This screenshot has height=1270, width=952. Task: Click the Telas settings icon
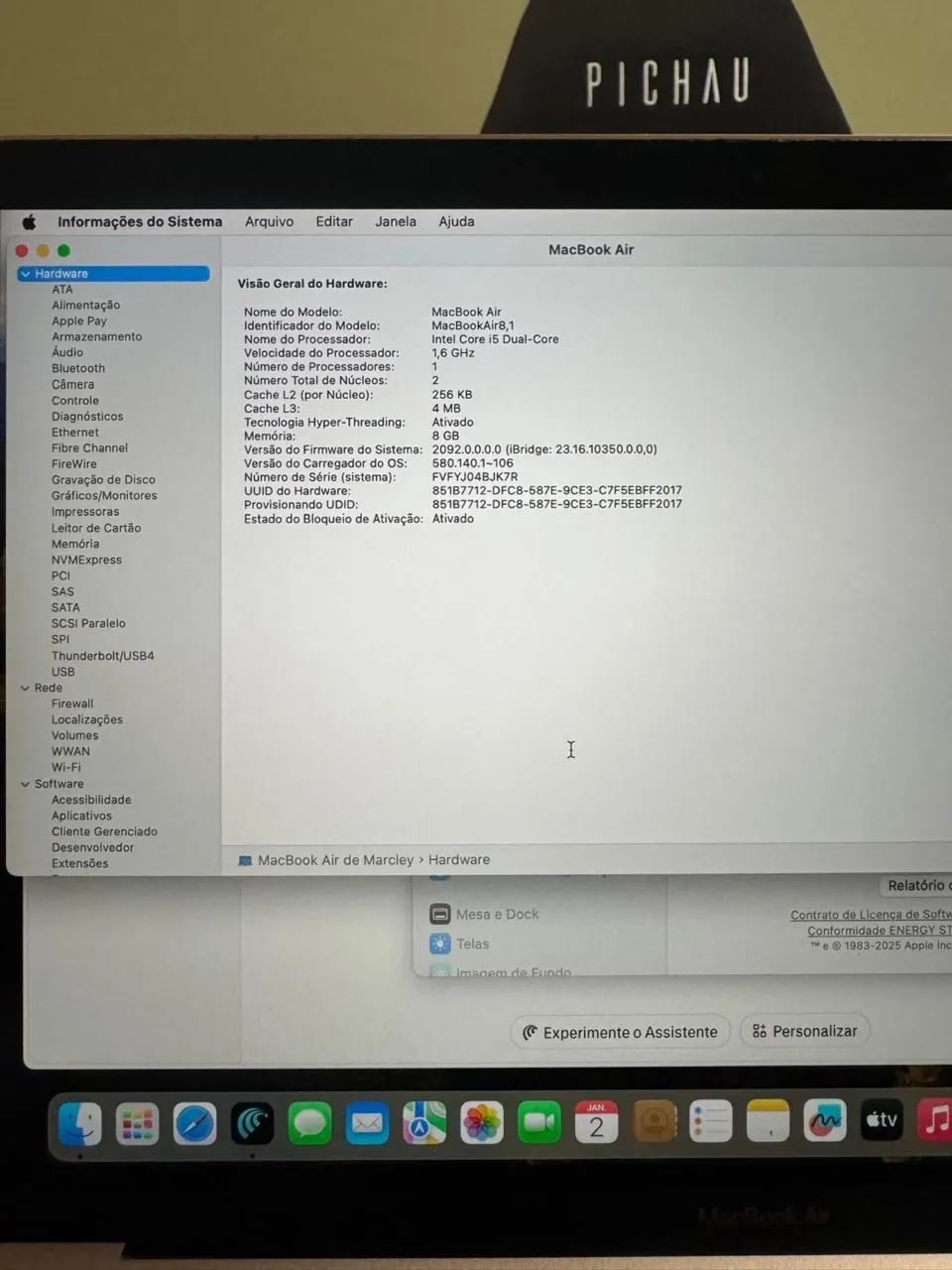pyautogui.click(x=440, y=944)
